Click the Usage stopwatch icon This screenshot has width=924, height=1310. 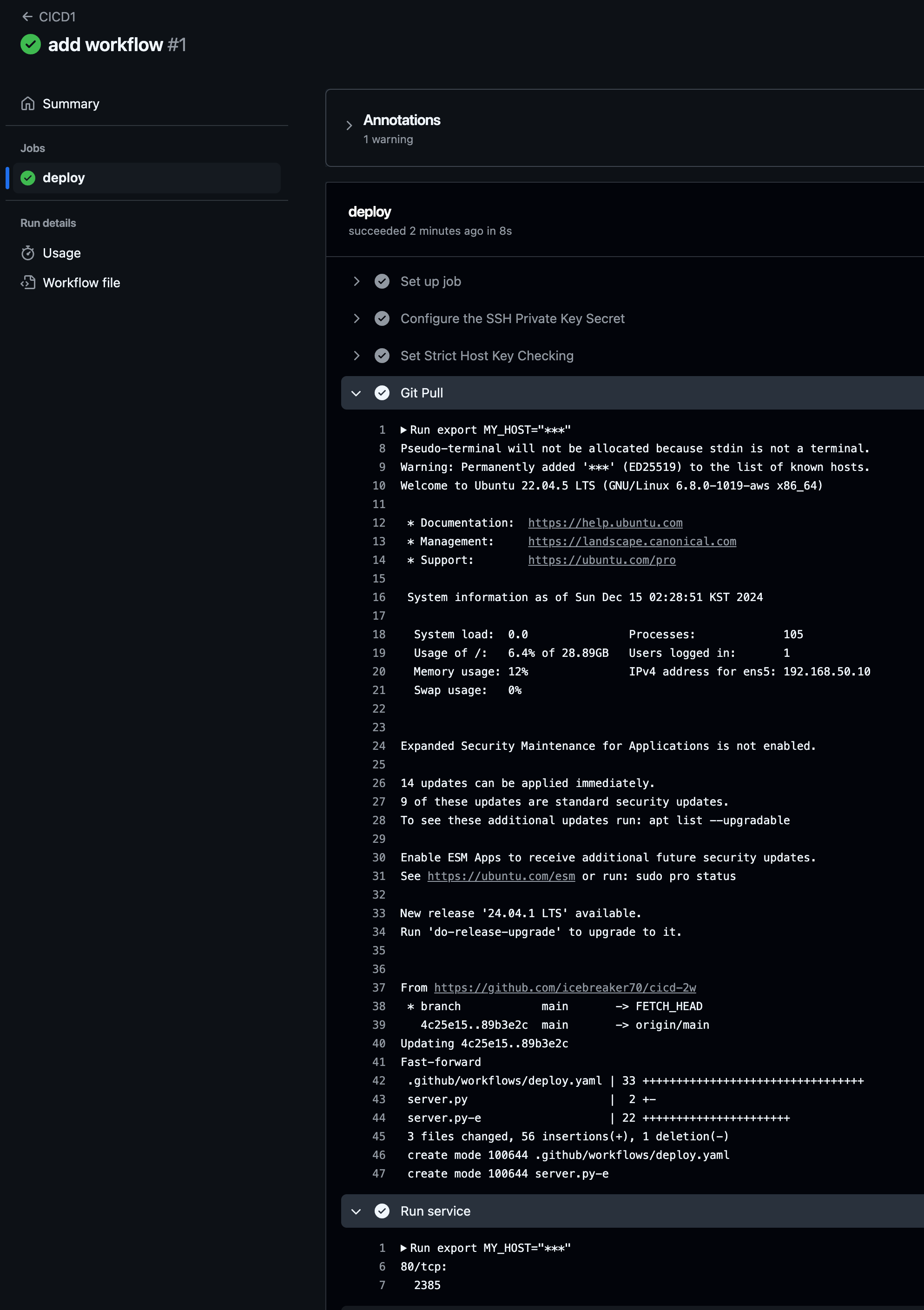click(27, 253)
